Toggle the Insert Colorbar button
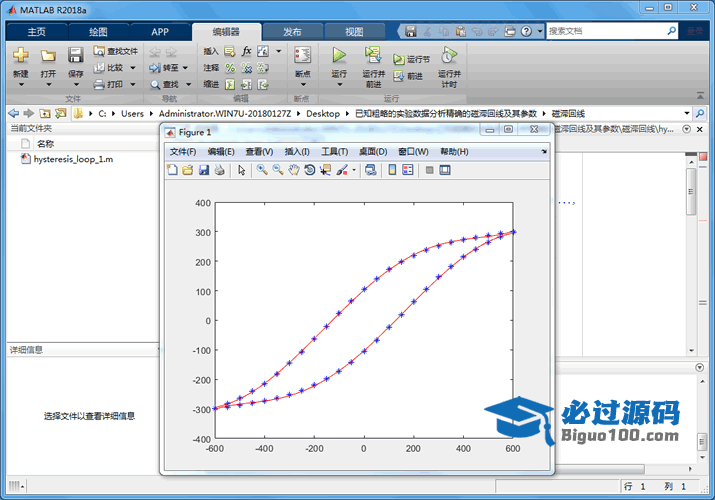Image resolution: width=715 pixels, height=500 pixels. pos(392,170)
